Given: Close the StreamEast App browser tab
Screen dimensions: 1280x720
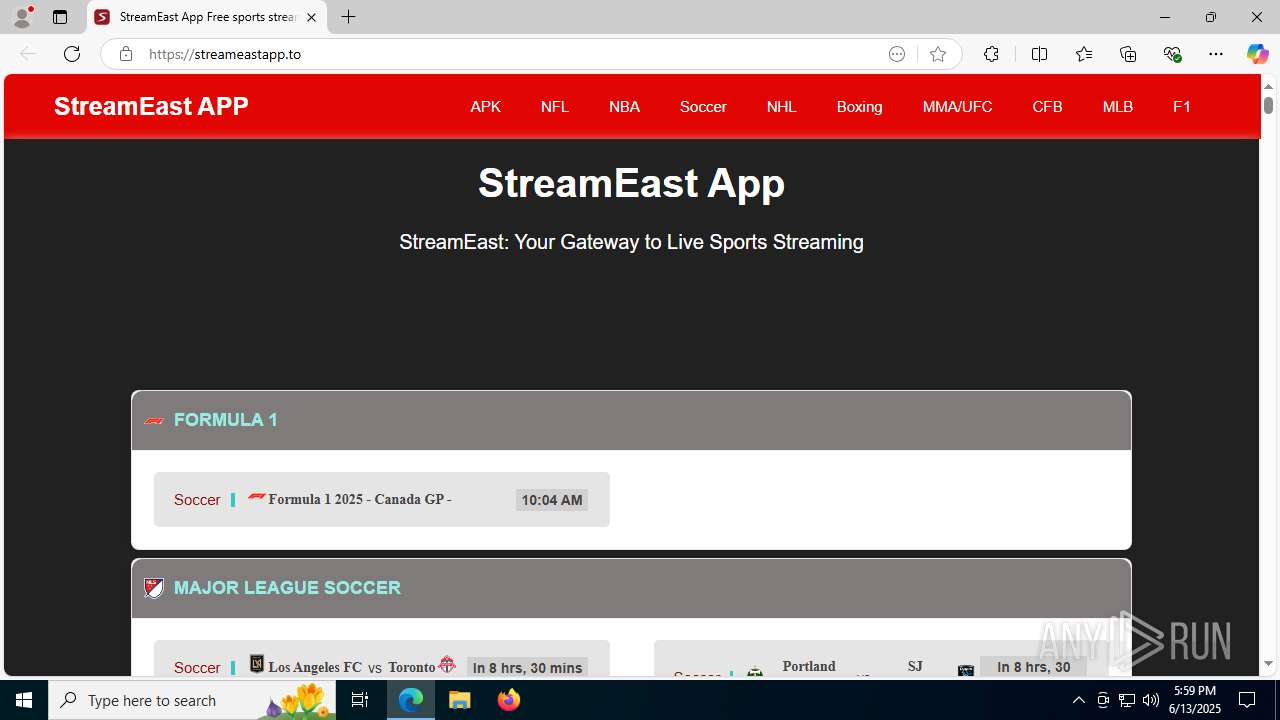Looking at the screenshot, I should (x=312, y=17).
